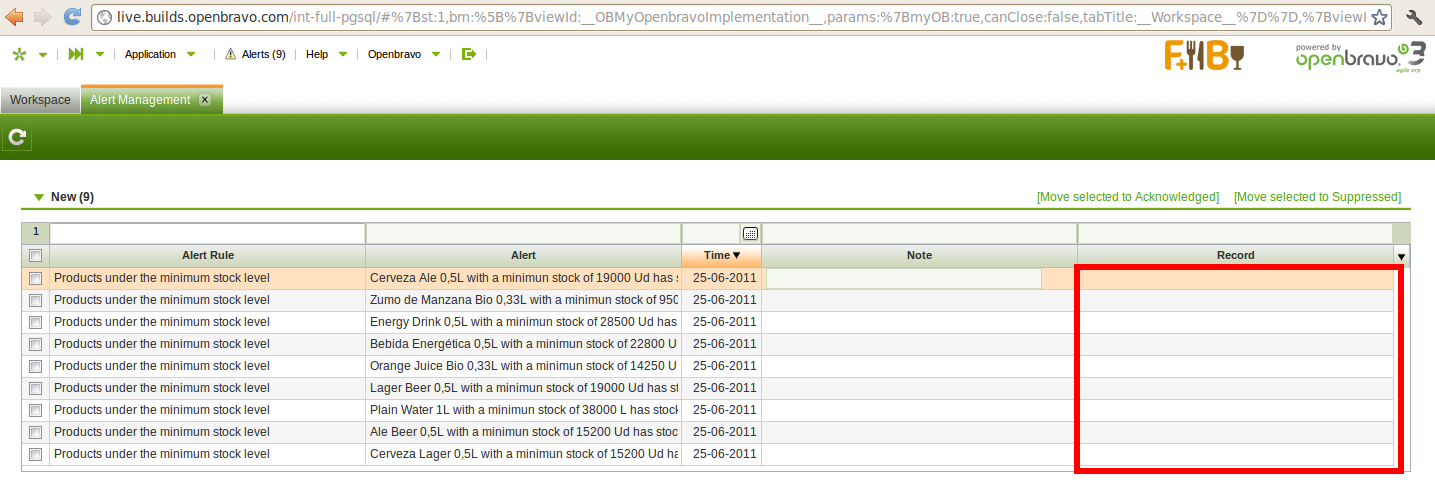Click the Time filter input field
This screenshot has height=487, width=1435.
point(711,233)
